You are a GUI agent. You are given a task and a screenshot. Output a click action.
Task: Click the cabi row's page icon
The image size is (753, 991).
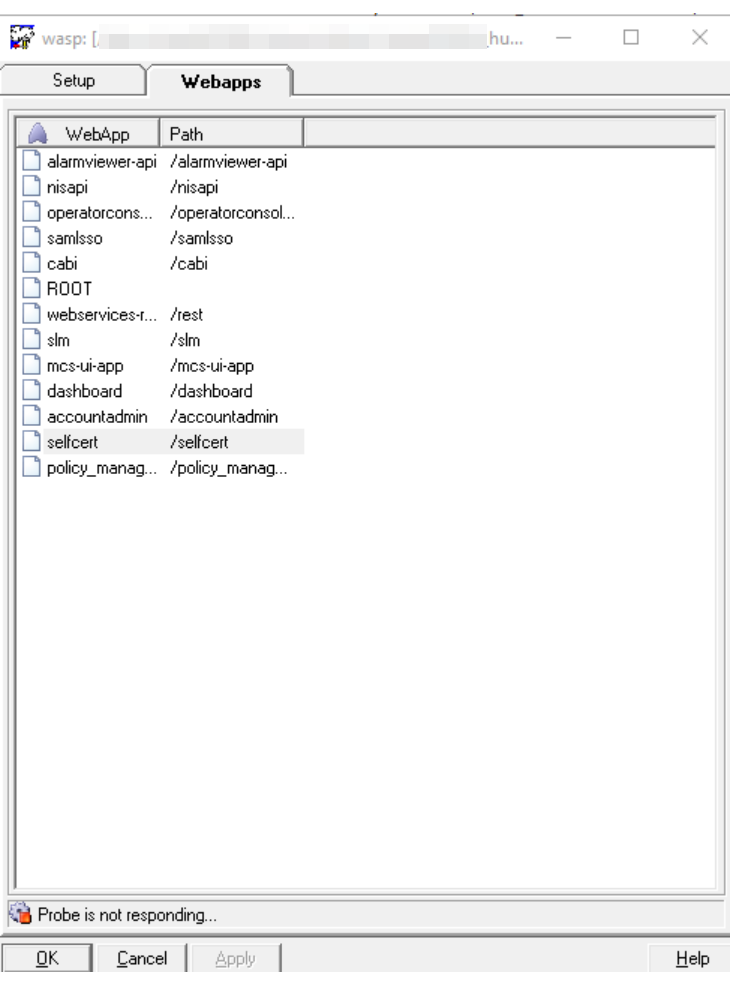pos(32,263)
